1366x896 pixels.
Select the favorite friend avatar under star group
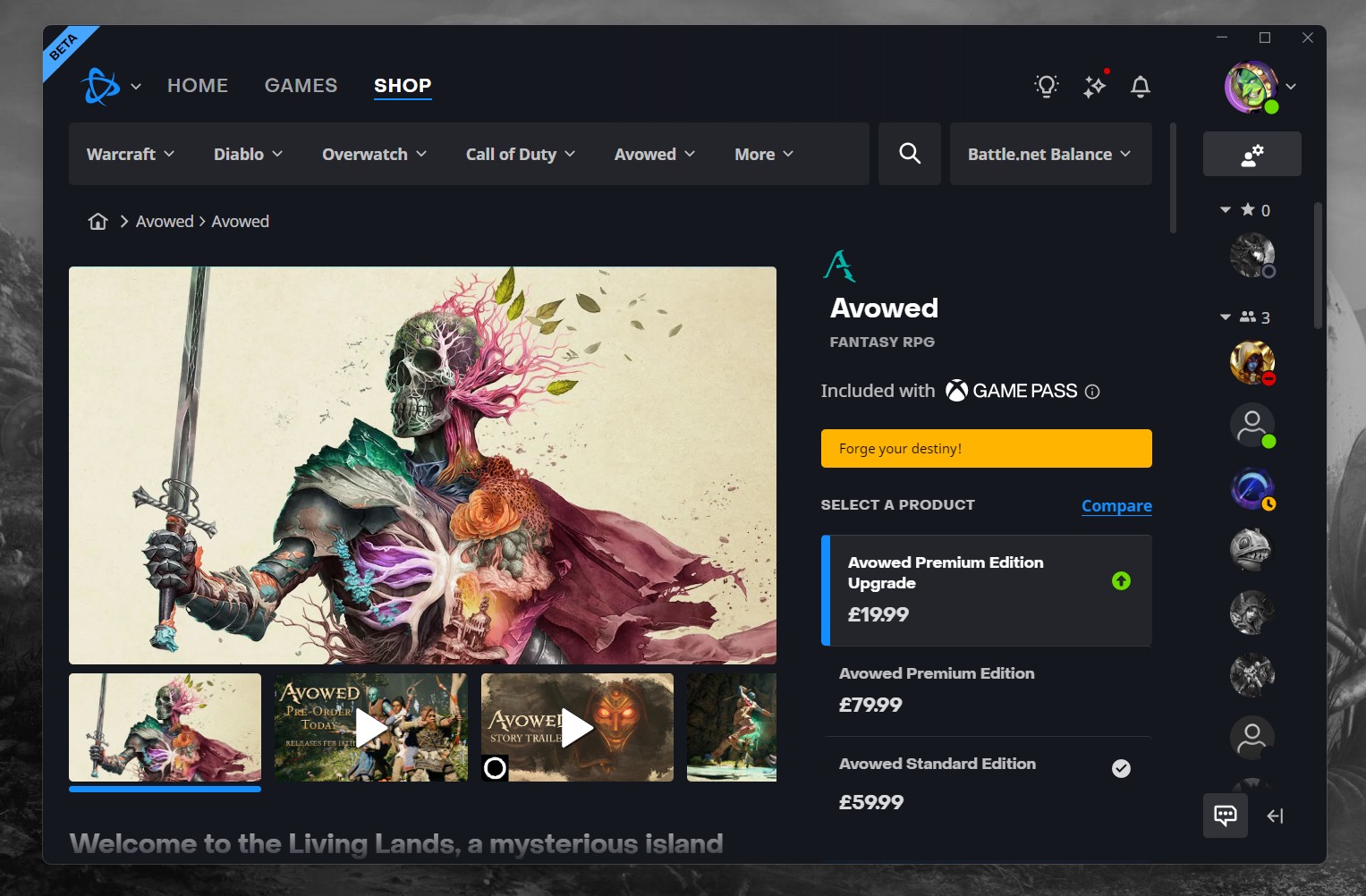(1252, 256)
